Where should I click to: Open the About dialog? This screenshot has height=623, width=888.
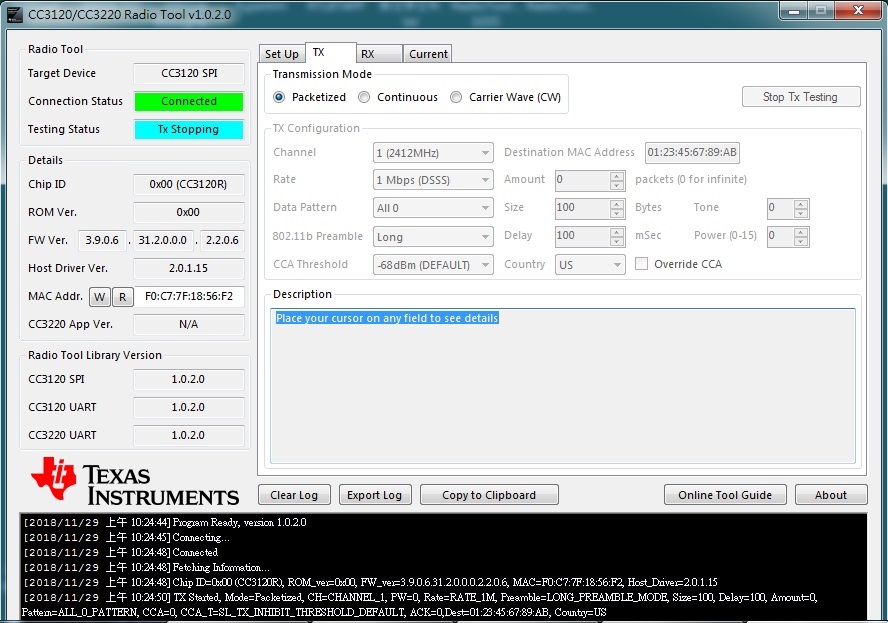[x=831, y=495]
